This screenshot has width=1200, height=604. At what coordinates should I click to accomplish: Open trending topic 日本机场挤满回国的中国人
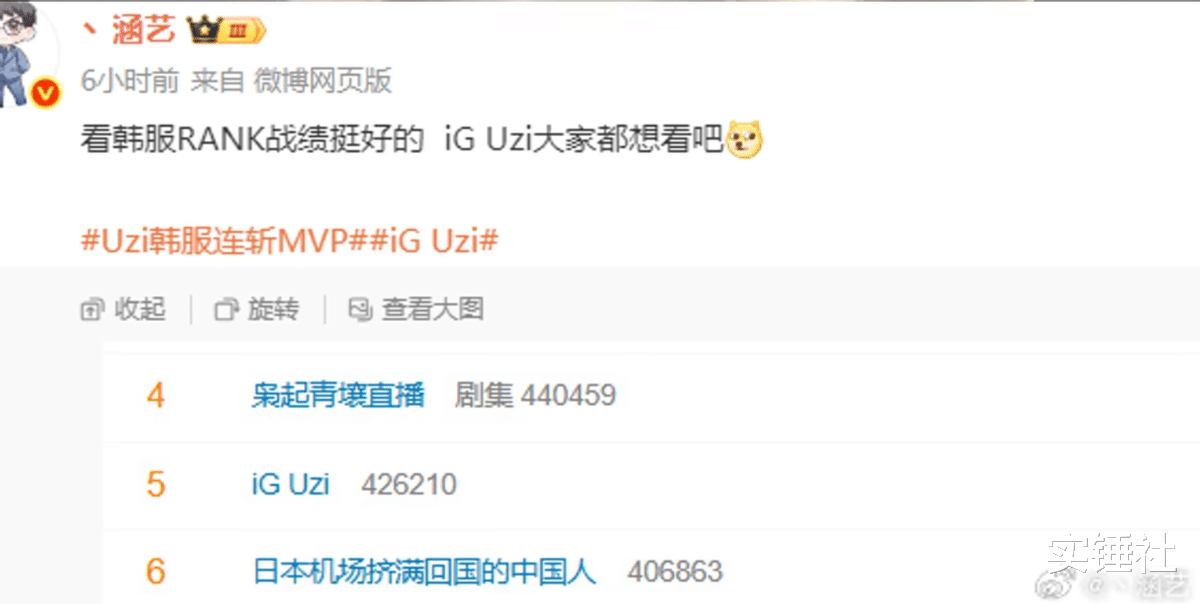tap(424, 572)
